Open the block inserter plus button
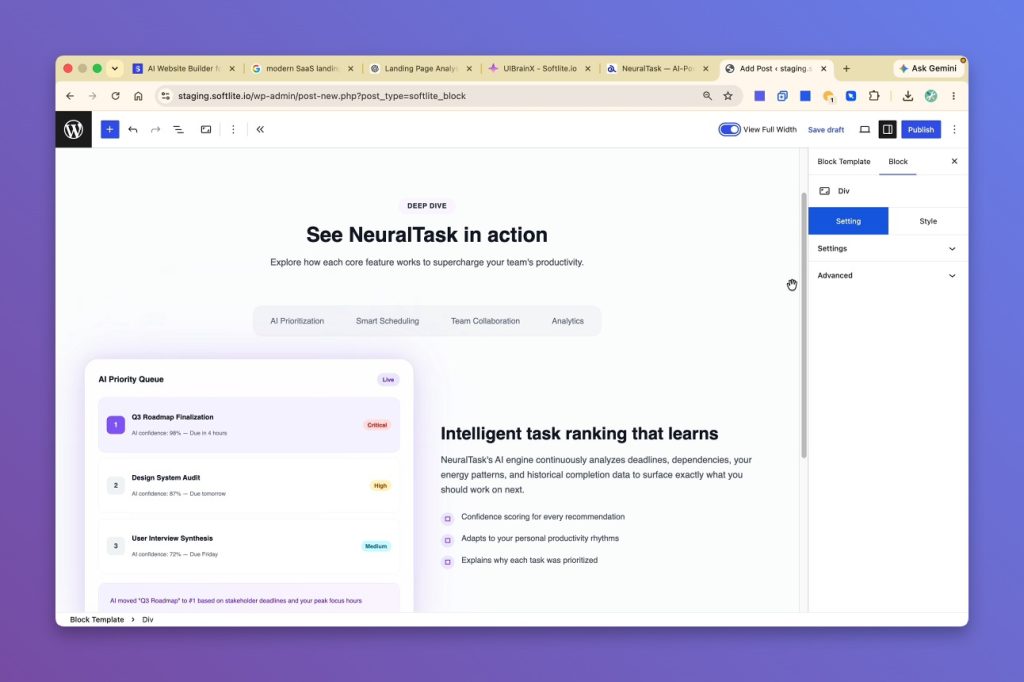 point(110,129)
